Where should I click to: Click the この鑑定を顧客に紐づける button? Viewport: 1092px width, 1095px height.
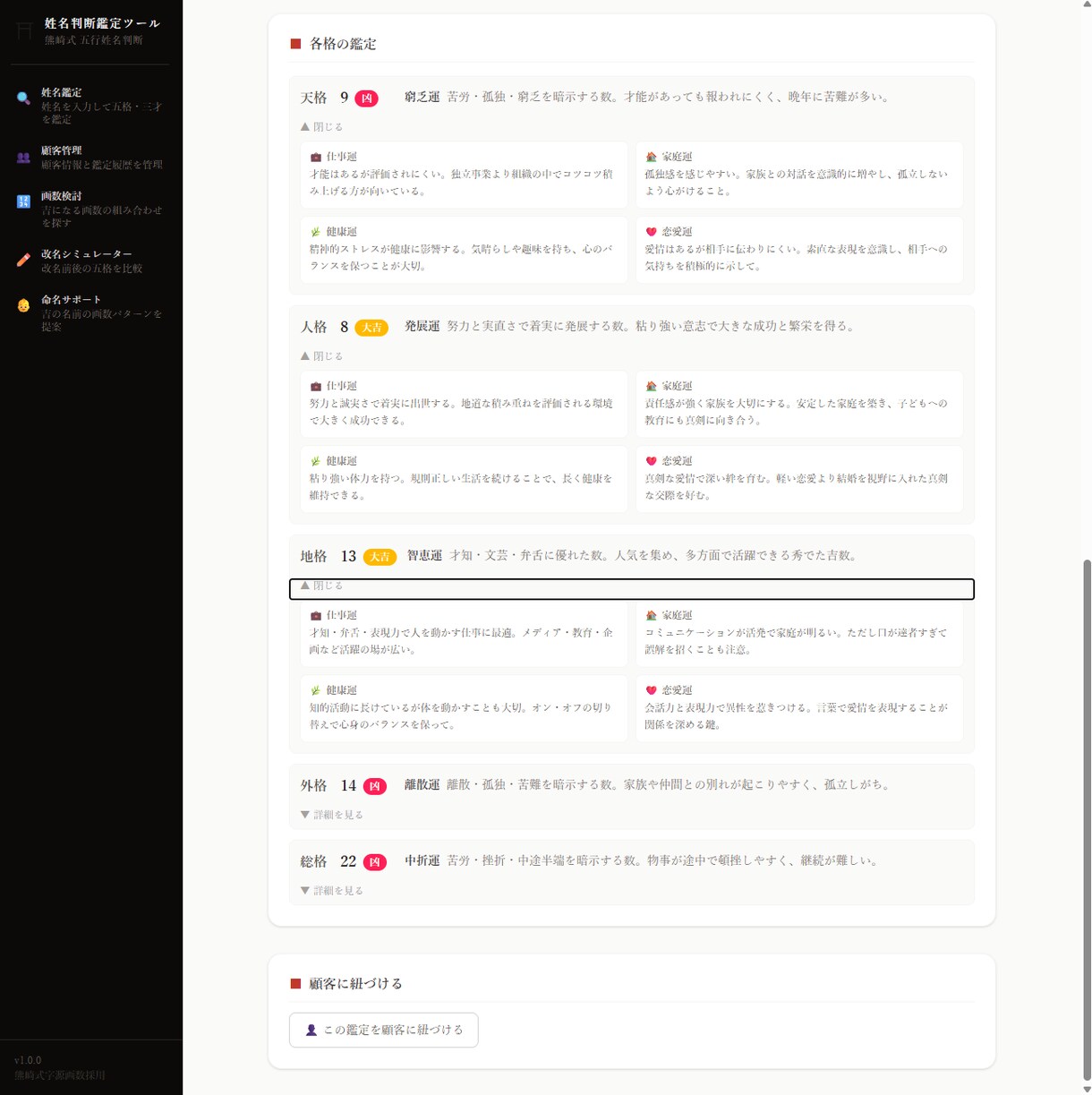pos(384,1030)
